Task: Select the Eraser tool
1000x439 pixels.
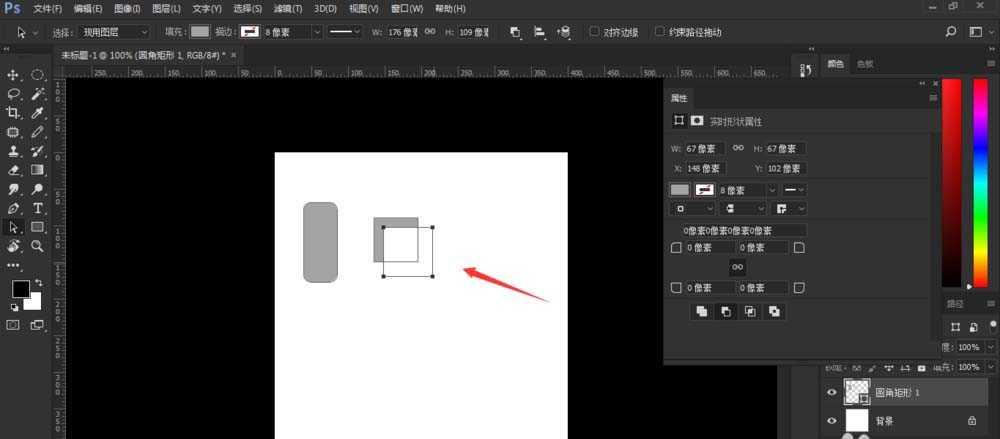Action: [14, 170]
